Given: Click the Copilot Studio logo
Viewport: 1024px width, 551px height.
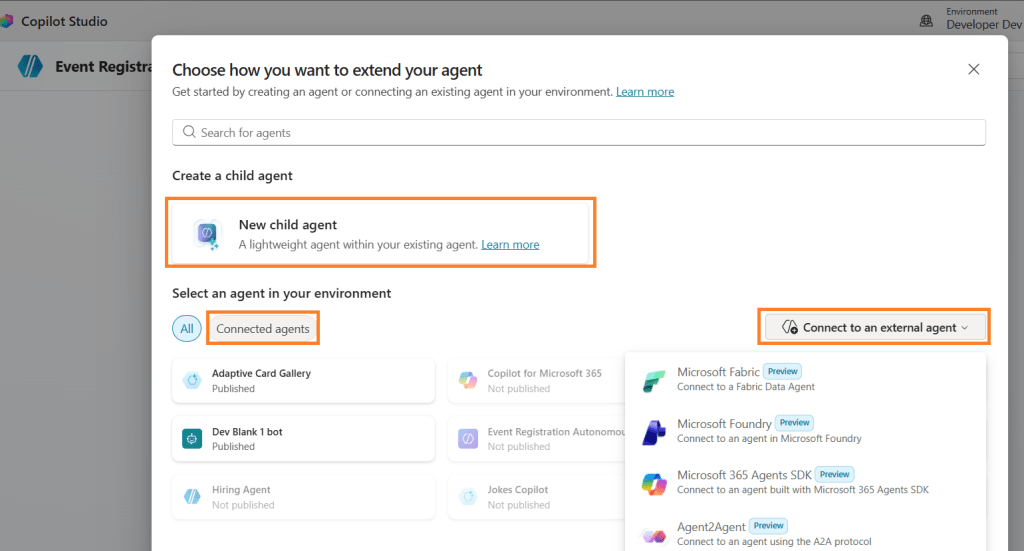Looking at the screenshot, I should pos(7,21).
